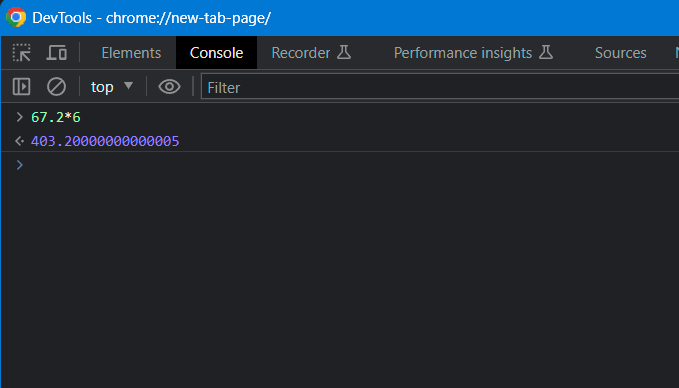Viewport: 679px width, 388px height.
Task: Select the Console tab
Action: click(217, 53)
